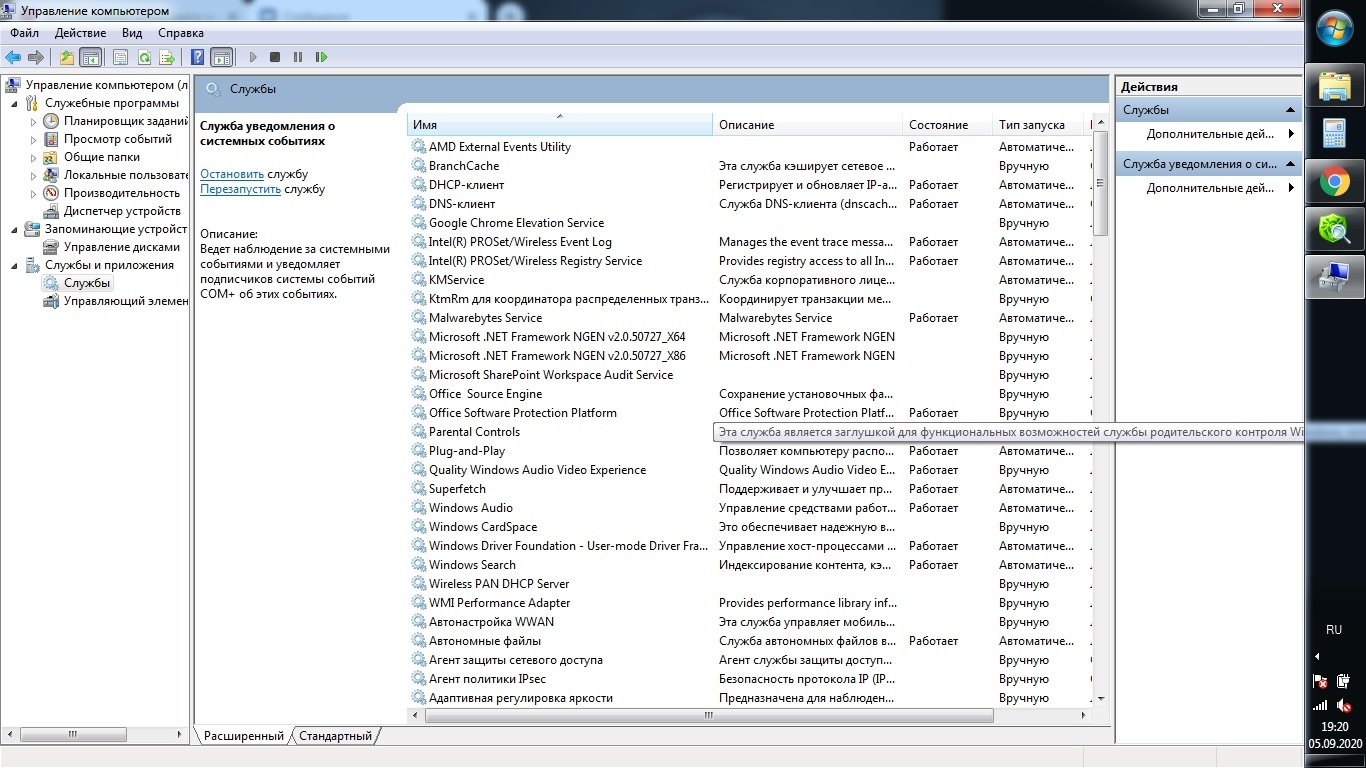Collapse the Службы section in Actions pane
Viewport: 1366px width, 768px height.
[x=1291, y=110]
